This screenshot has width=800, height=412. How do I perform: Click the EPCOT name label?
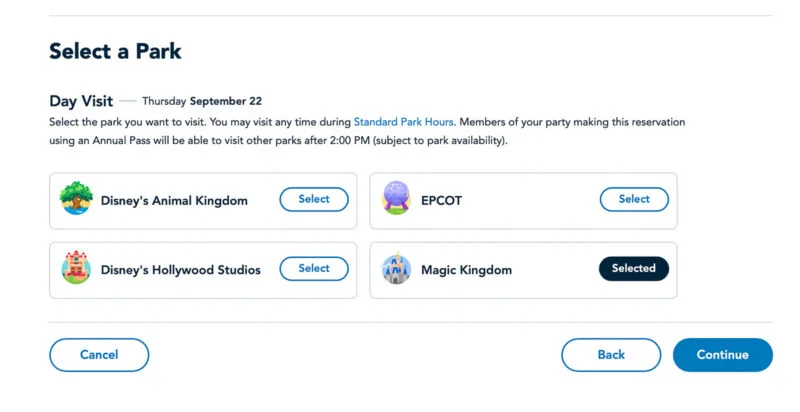coord(441,200)
